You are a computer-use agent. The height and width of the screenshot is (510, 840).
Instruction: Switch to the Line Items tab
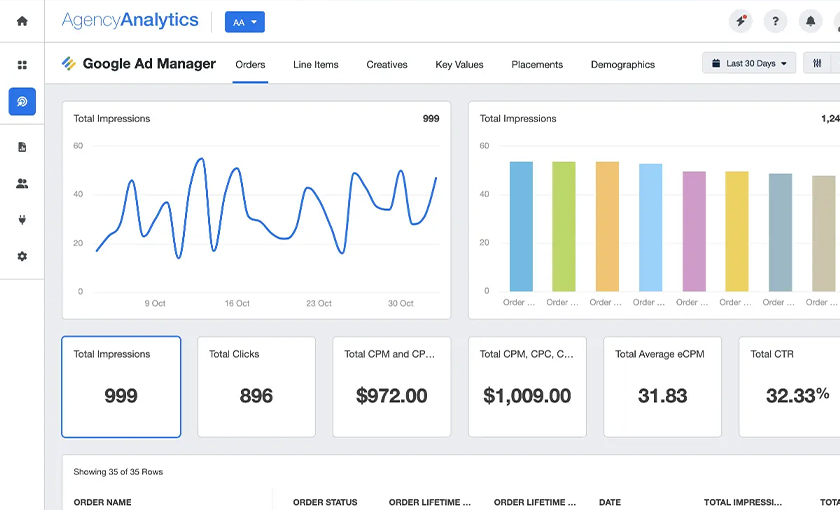315,65
